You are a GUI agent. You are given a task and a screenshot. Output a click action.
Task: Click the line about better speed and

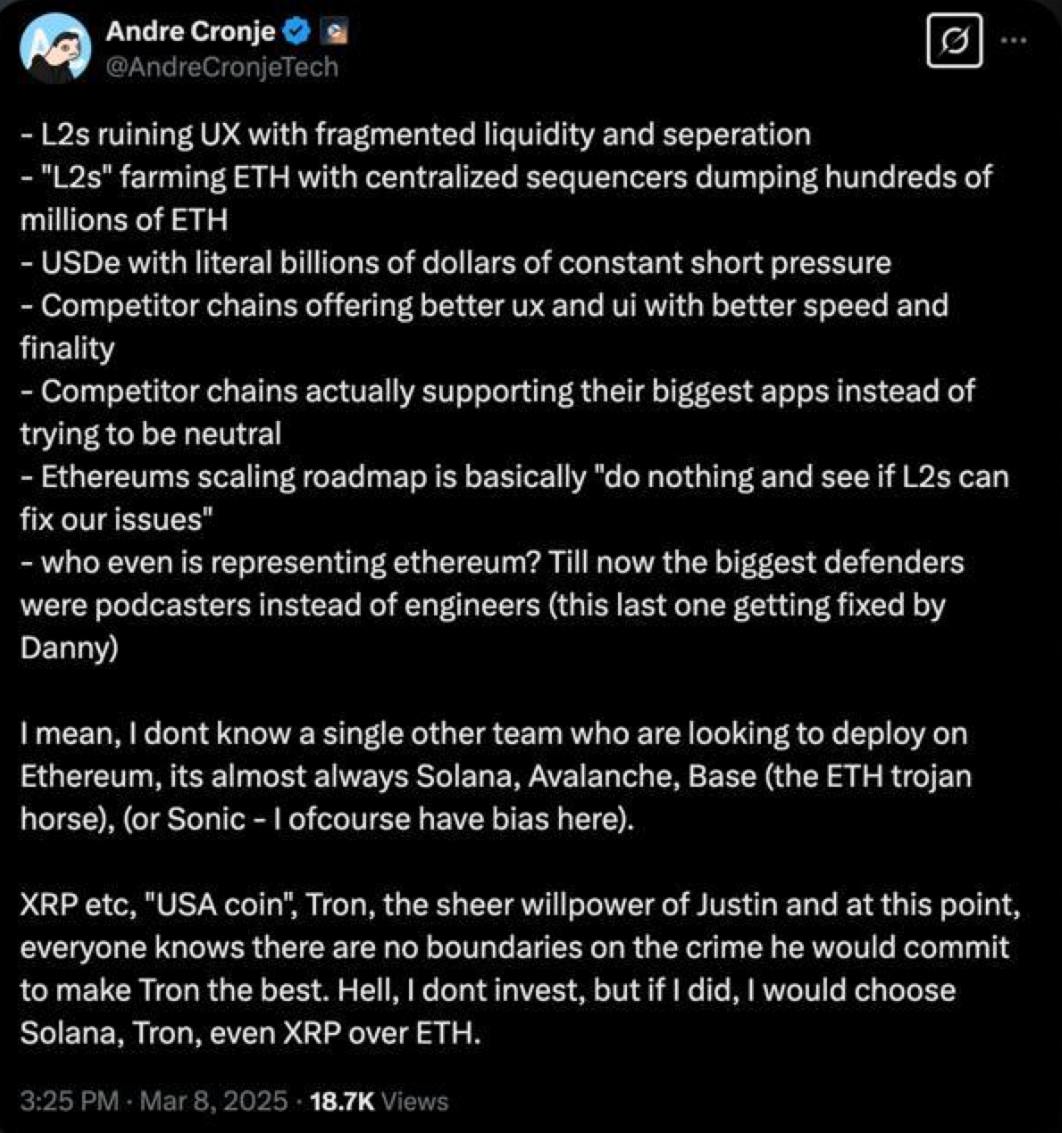pyautogui.click(x=484, y=306)
